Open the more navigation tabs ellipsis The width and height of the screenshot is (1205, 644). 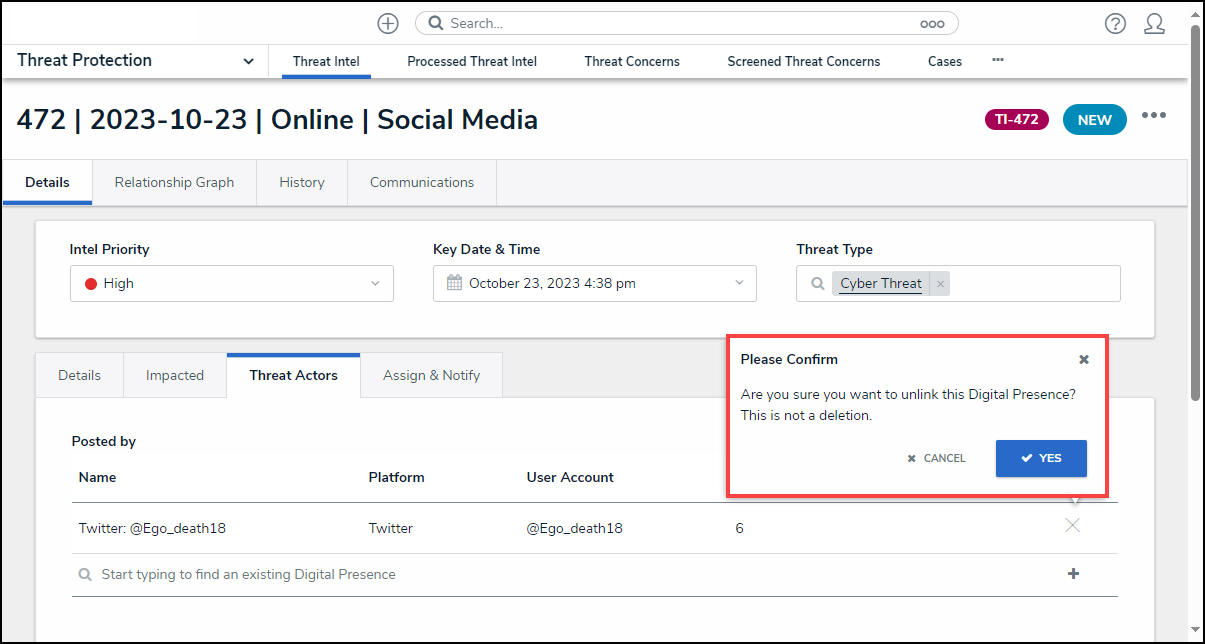[x=997, y=60]
